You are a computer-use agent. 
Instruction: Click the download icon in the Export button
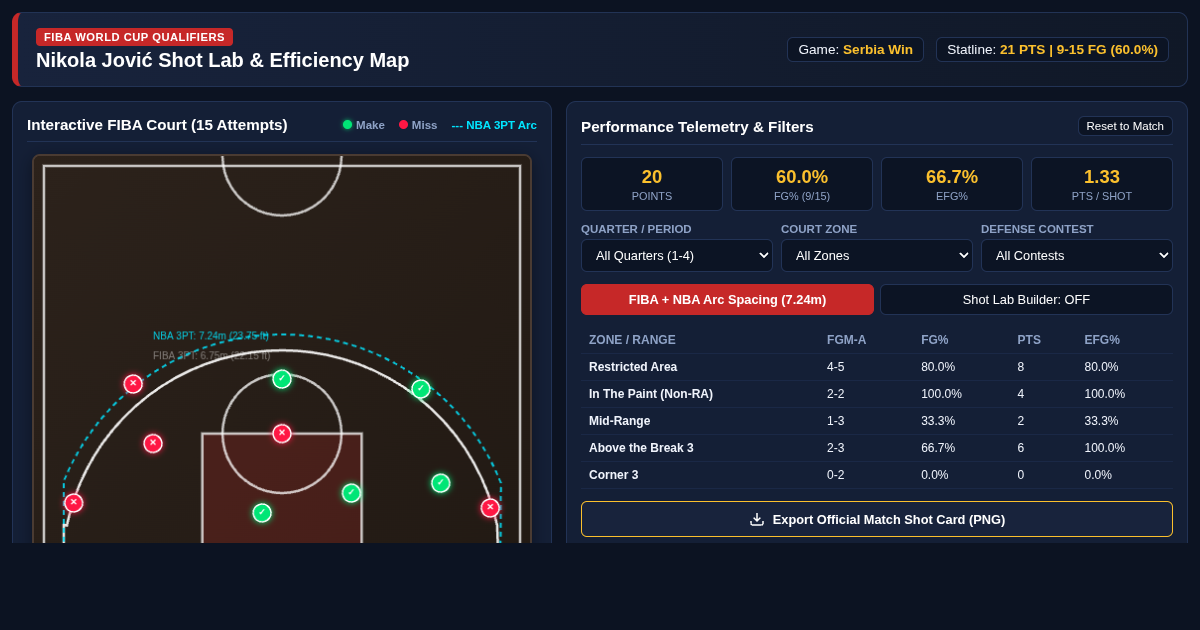757,519
